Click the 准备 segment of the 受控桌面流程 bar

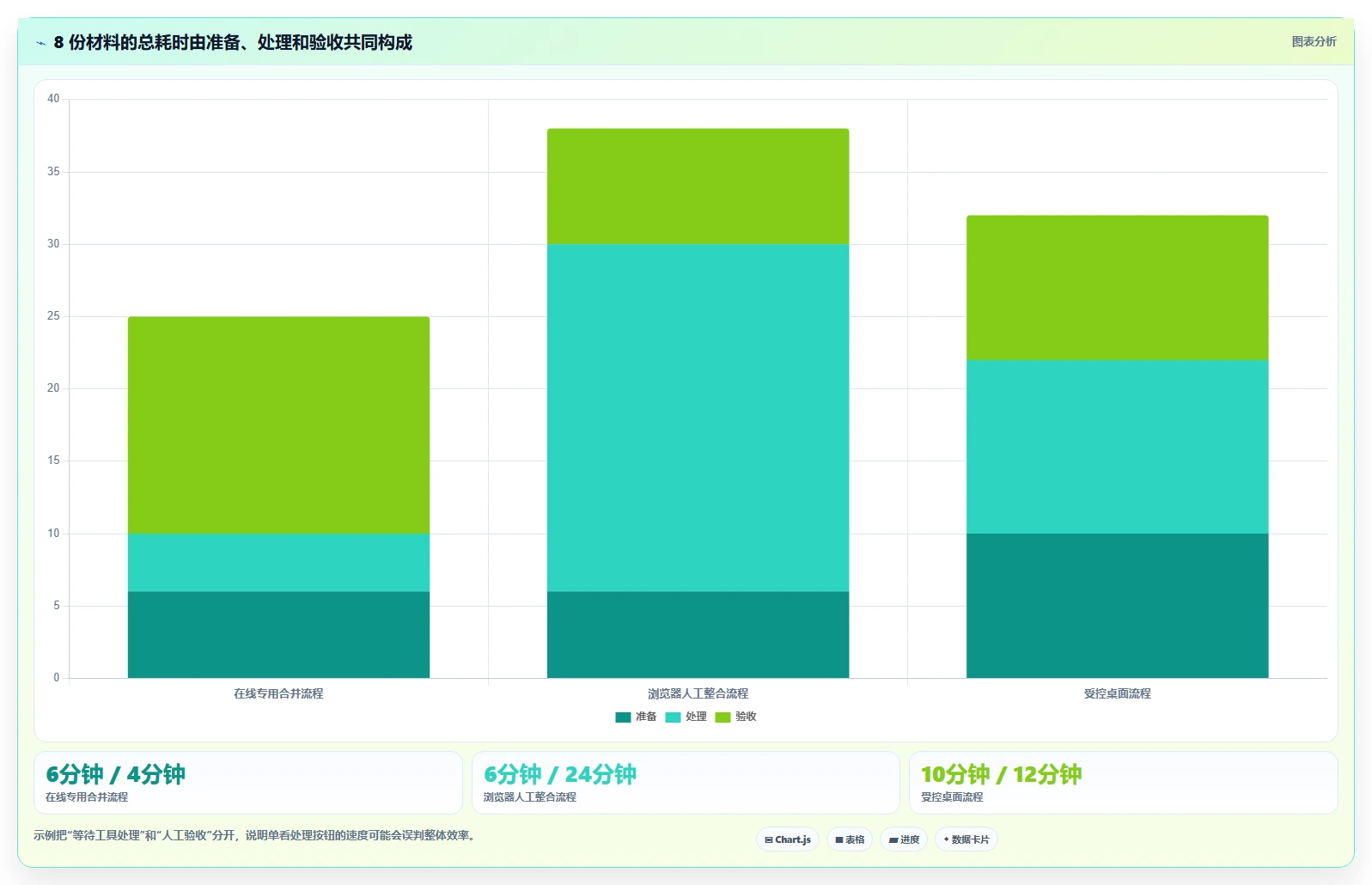tap(1117, 606)
